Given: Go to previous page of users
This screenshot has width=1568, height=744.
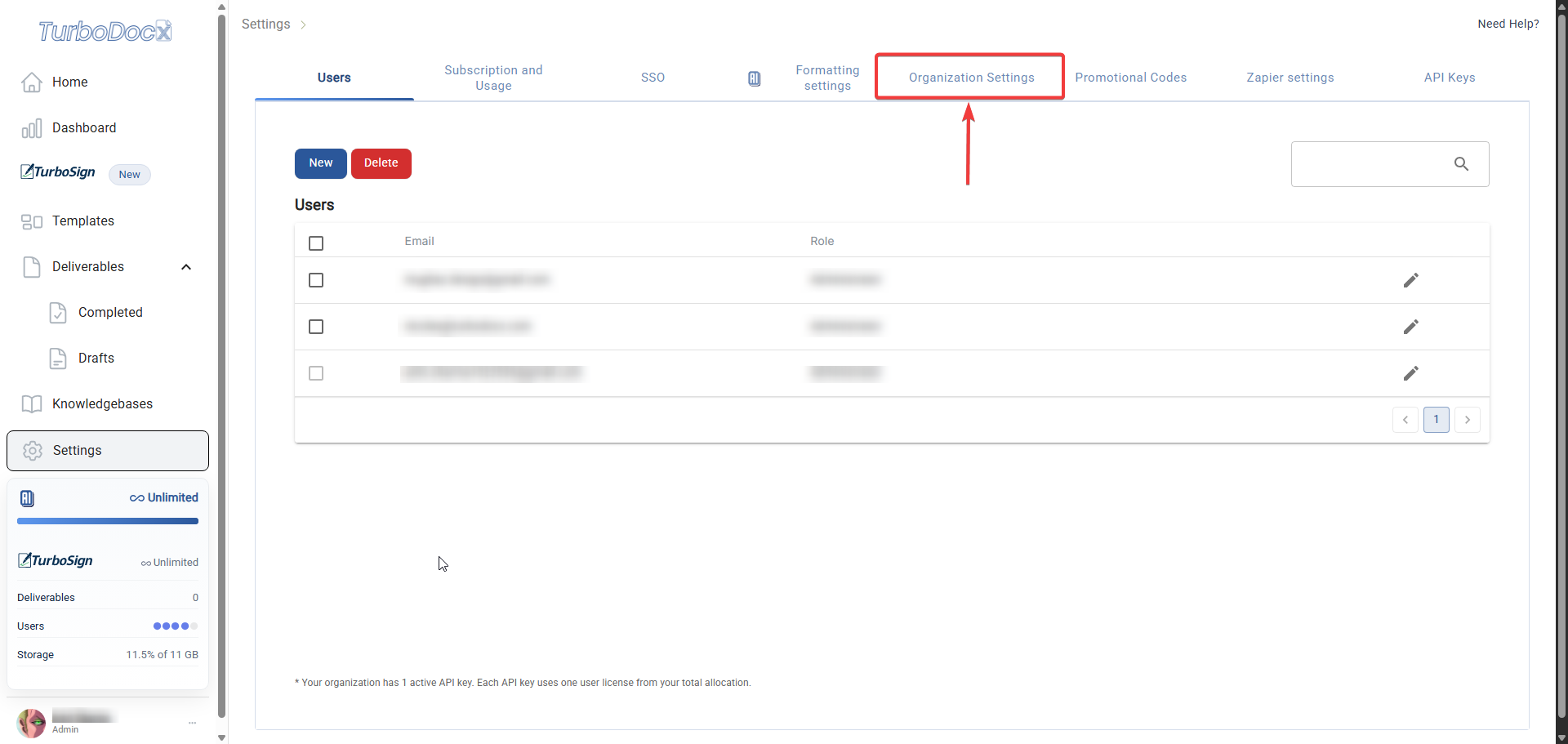Looking at the screenshot, I should (1405, 420).
